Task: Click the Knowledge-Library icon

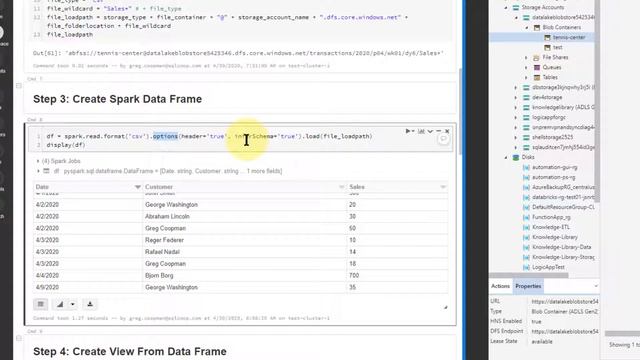Action: [x=526, y=237]
